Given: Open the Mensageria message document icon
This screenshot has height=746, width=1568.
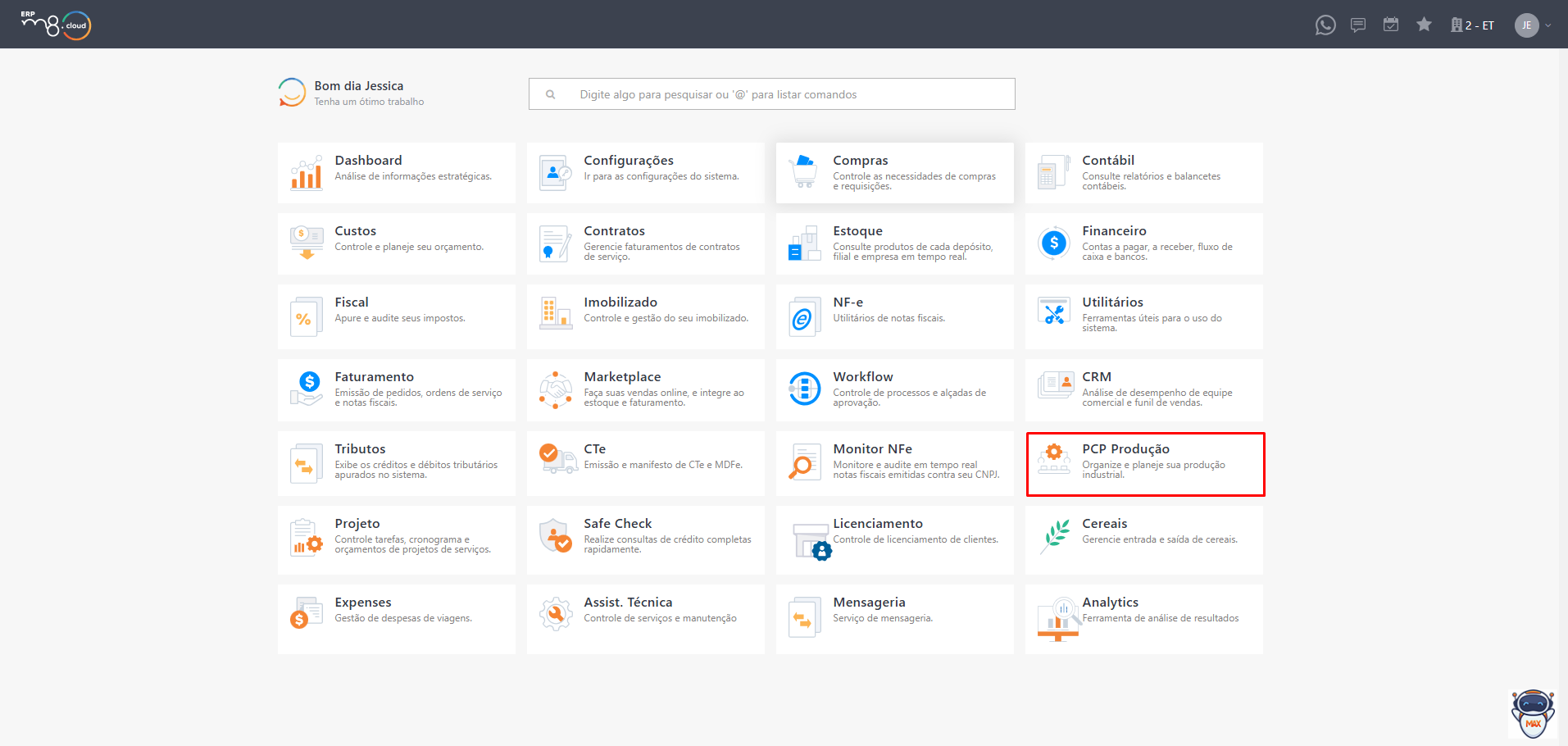Looking at the screenshot, I should point(804,617).
